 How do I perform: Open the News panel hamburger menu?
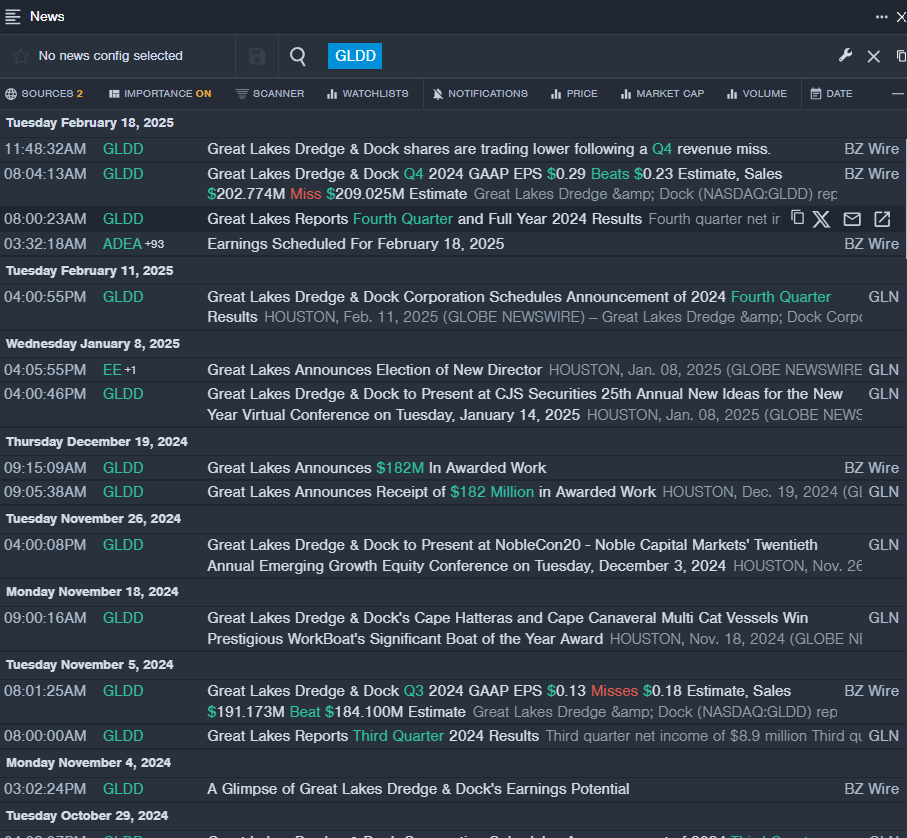tap(13, 16)
